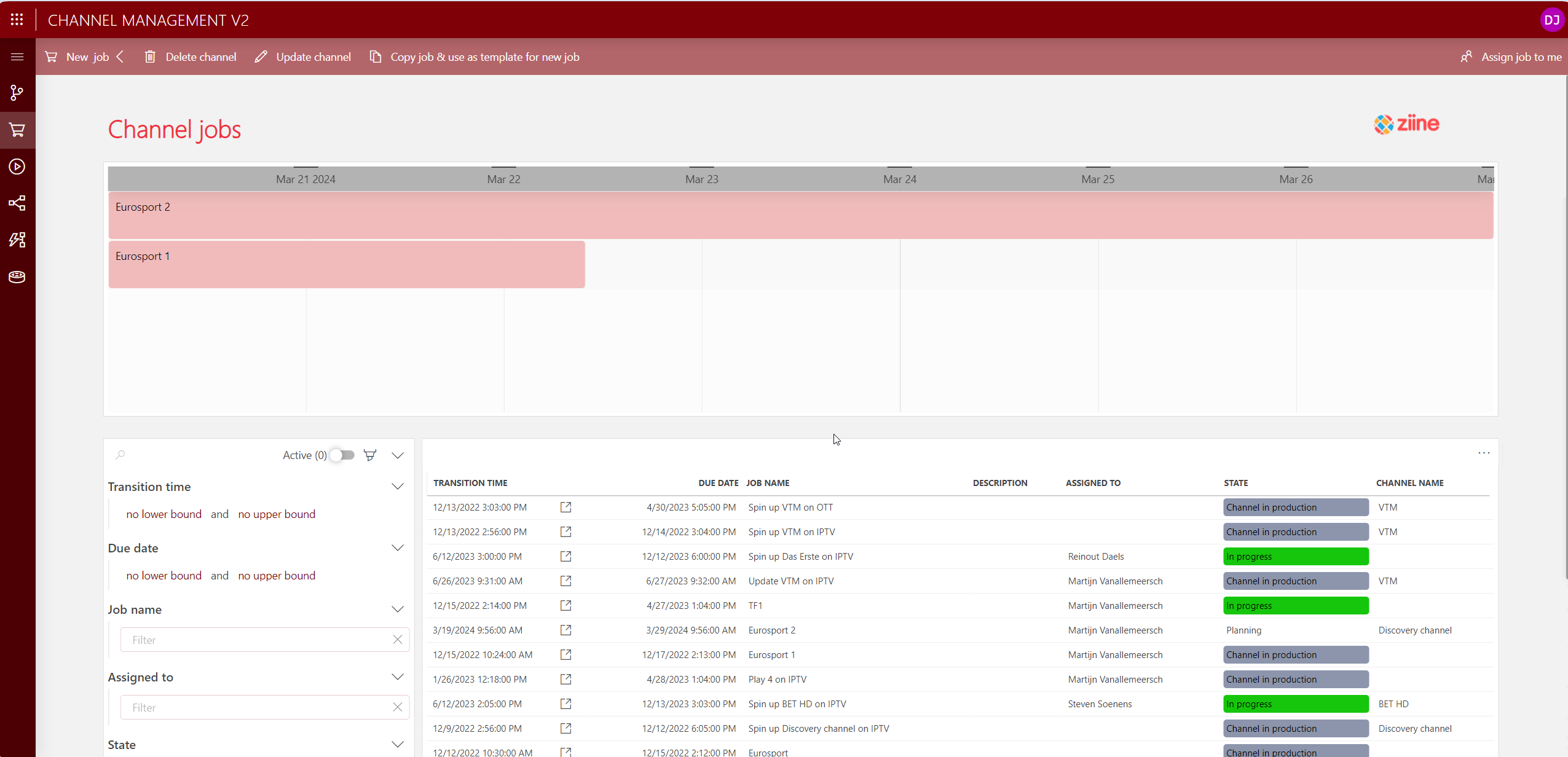Open Spin up Das Erste on IPTV link icon
The width and height of the screenshot is (1568, 757).
[565, 556]
